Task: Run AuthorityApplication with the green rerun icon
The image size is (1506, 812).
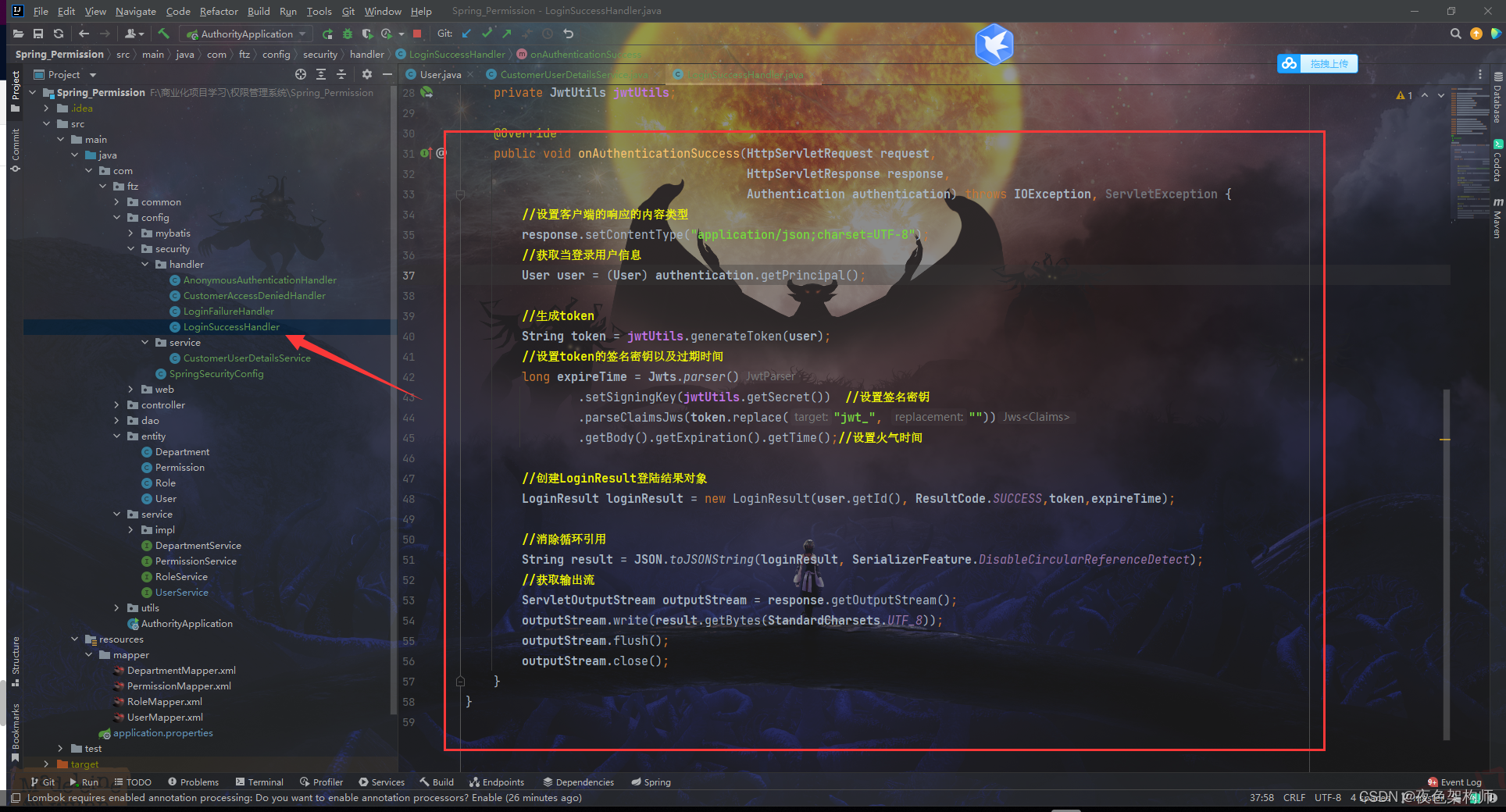Action: click(327, 34)
